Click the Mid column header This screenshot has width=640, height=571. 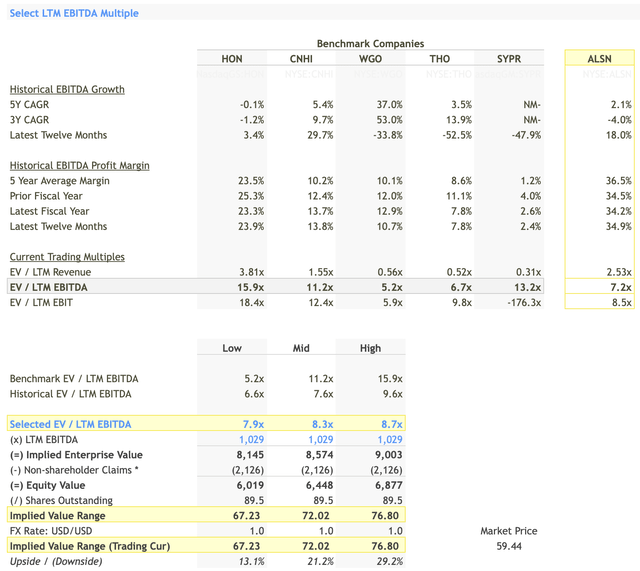301,348
